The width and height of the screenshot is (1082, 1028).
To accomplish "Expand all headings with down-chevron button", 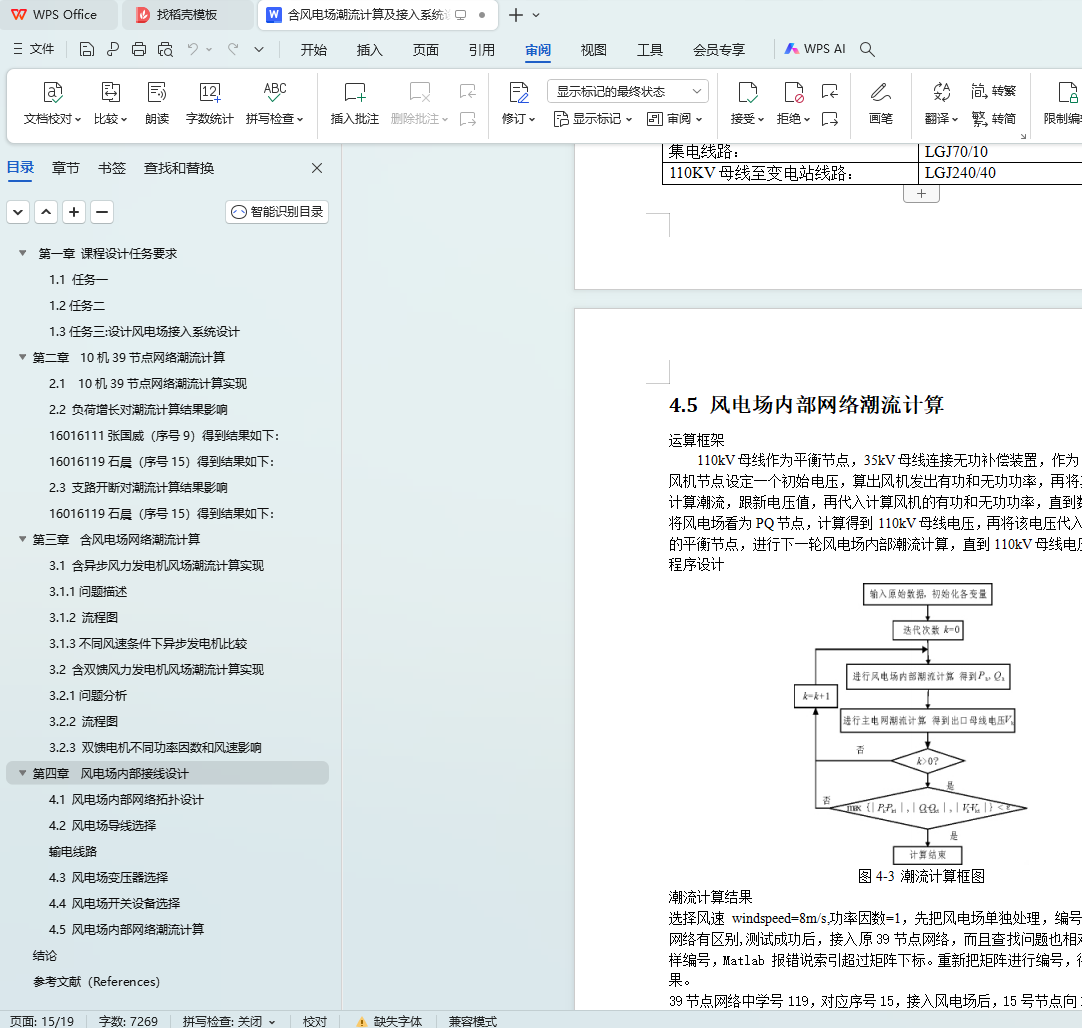I will tap(18, 212).
